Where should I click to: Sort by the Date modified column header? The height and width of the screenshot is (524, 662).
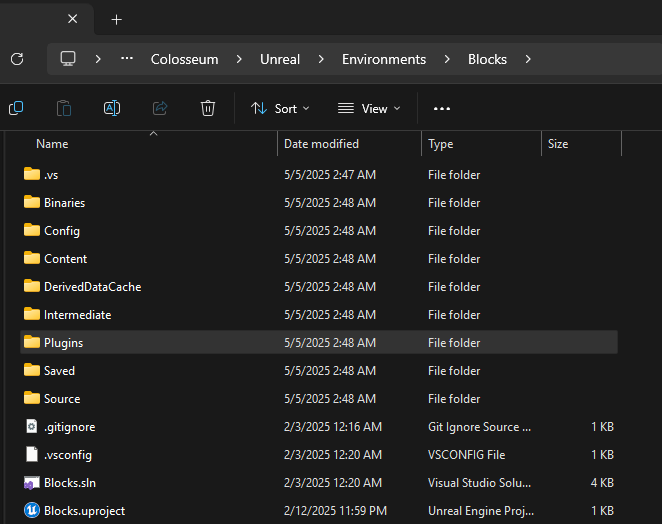pos(321,144)
